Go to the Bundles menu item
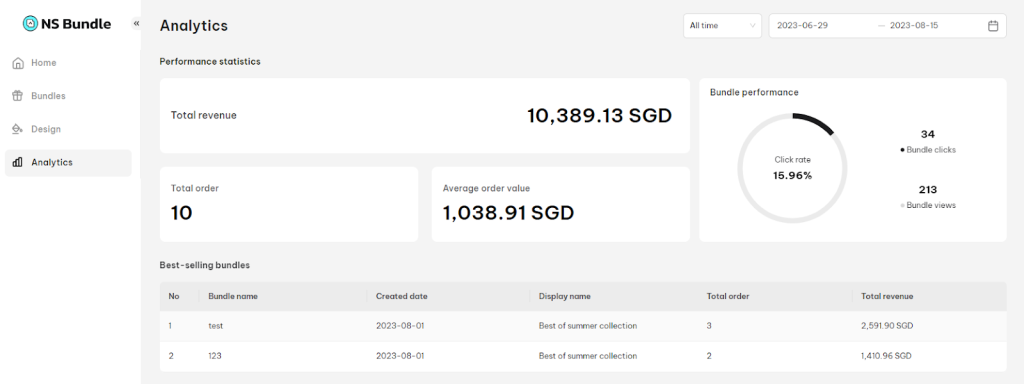 [x=68, y=96]
